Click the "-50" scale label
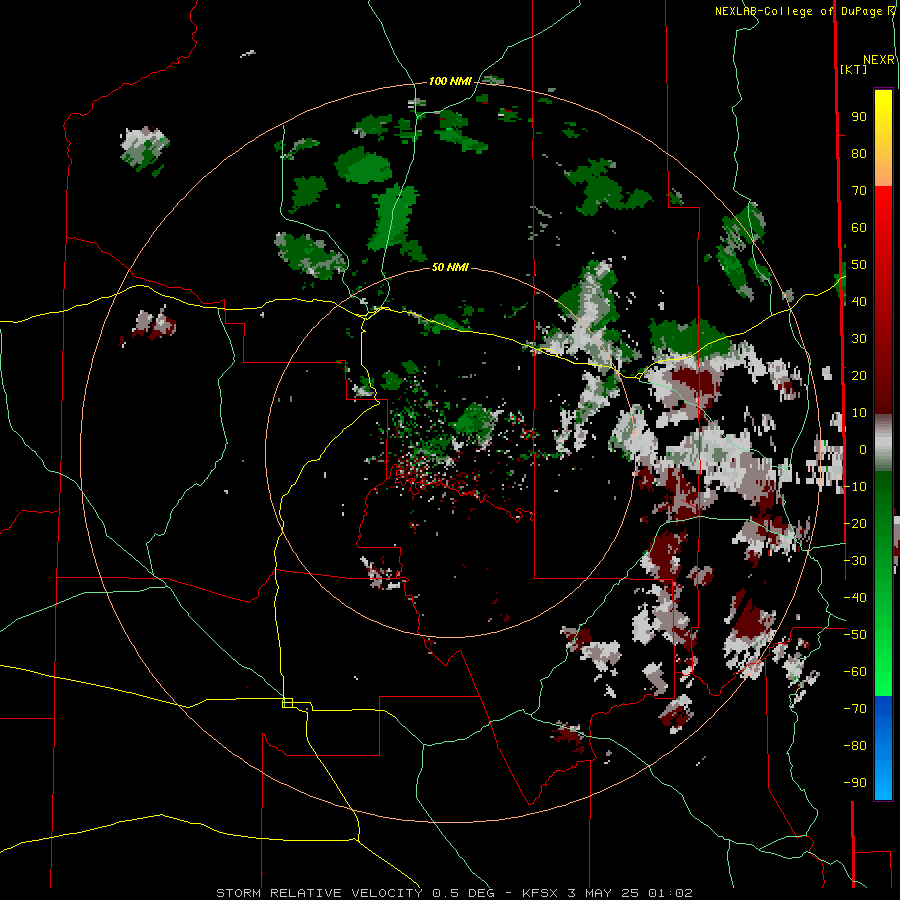This screenshot has width=900, height=900. 855,634
